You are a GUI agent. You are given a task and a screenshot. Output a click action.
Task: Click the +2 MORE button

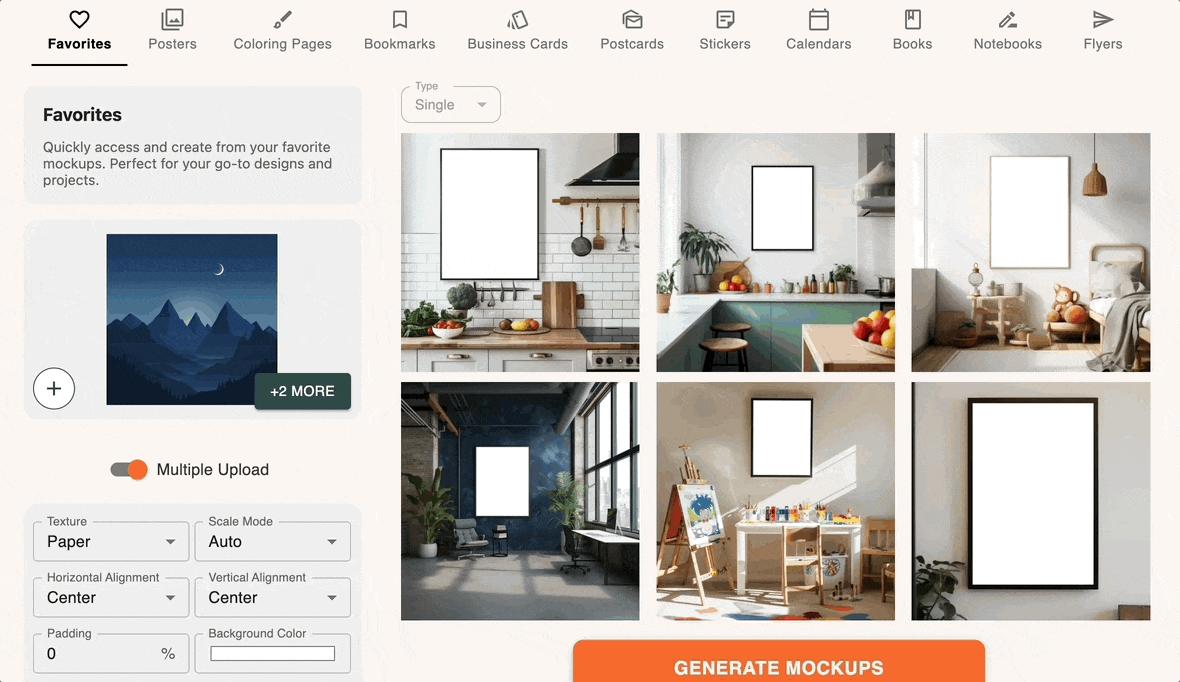point(303,391)
